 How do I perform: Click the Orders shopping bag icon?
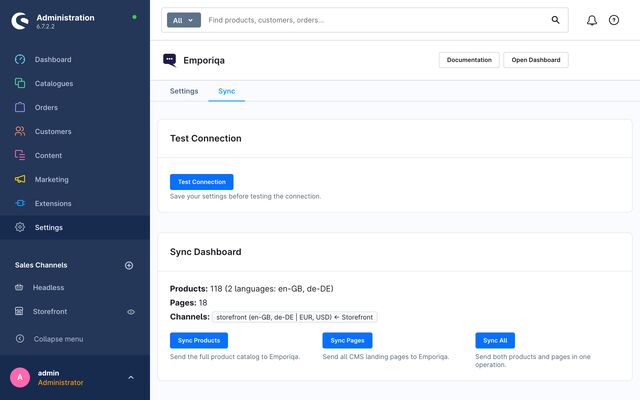20,107
